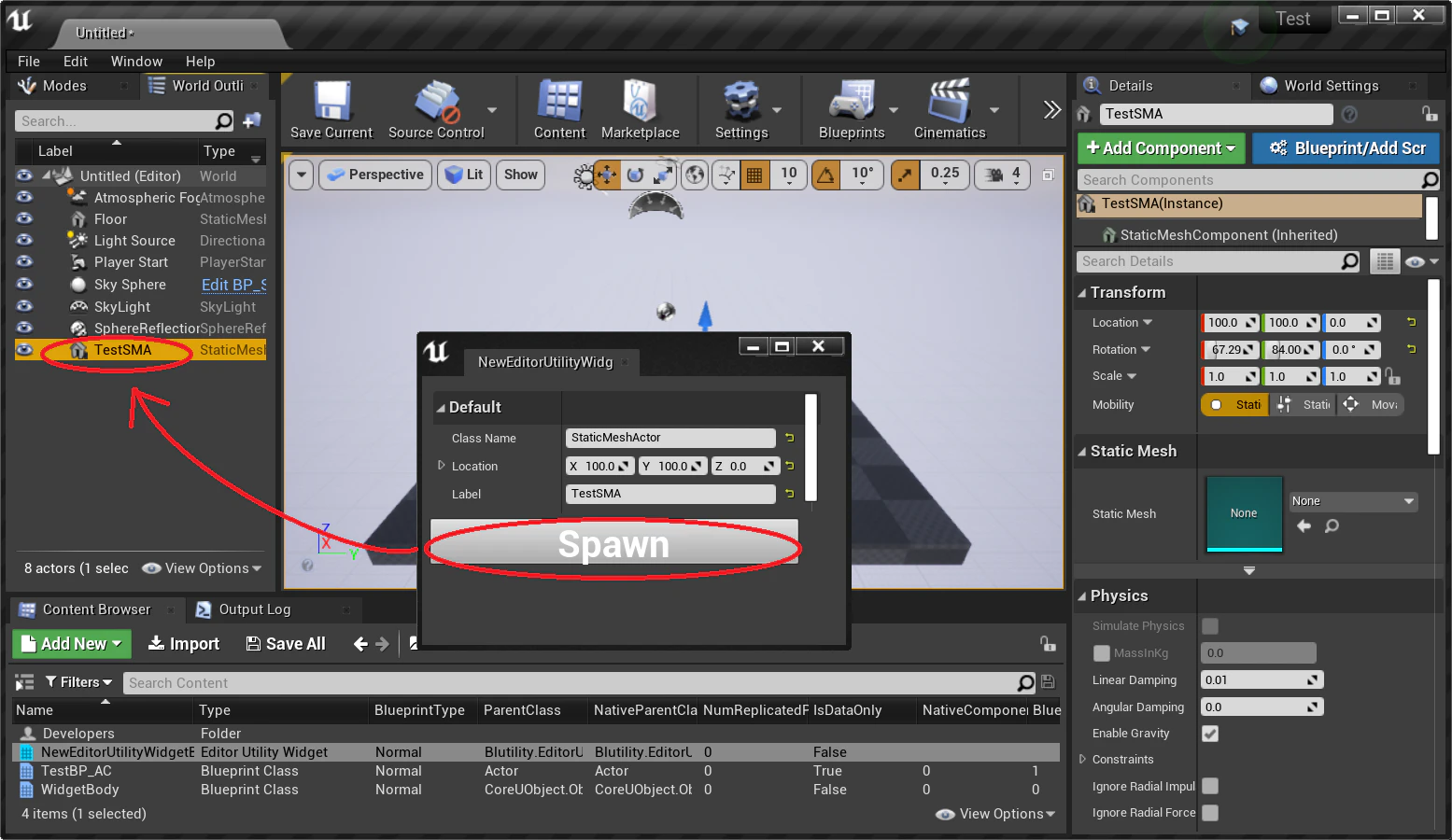Click the Add Component button
The width and height of the screenshot is (1452, 840).
1161,148
